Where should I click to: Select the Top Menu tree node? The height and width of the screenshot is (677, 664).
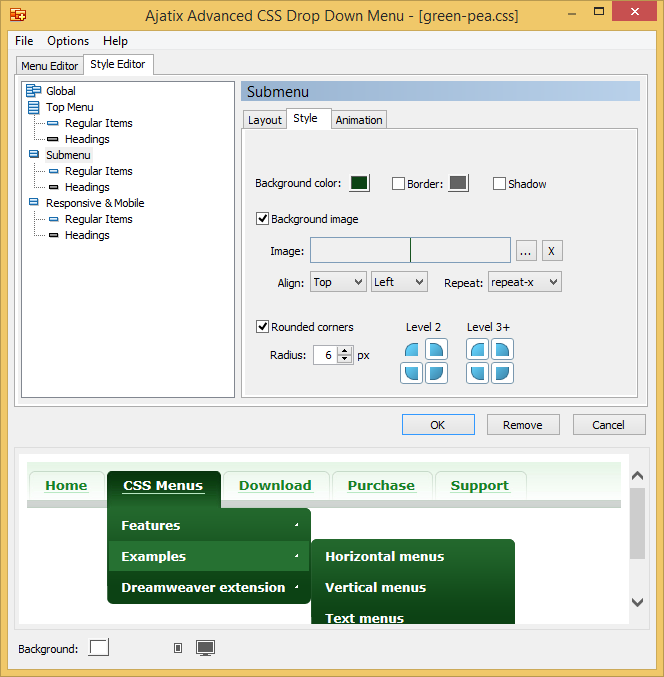click(x=70, y=107)
